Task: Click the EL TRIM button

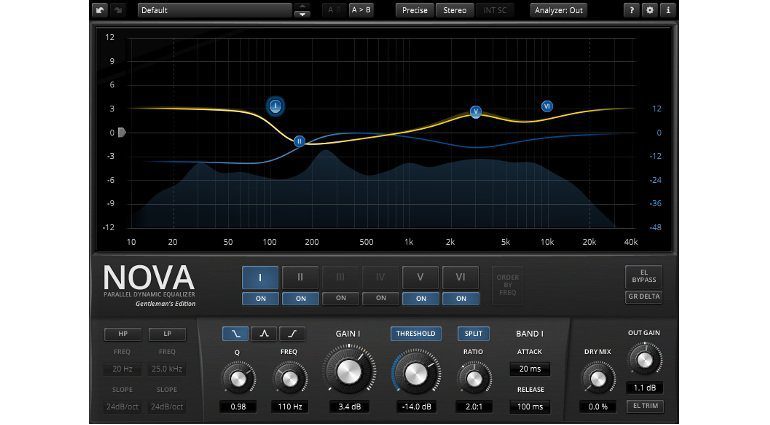Action: [x=645, y=406]
